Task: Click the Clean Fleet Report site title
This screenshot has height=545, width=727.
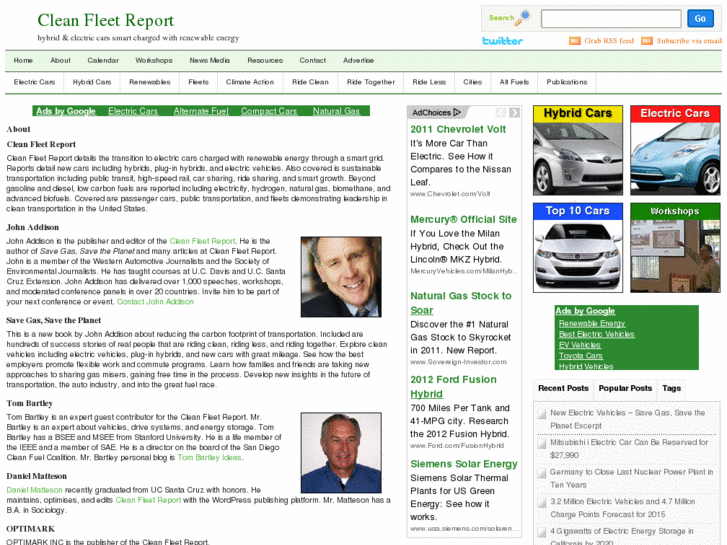Action: point(106,20)
